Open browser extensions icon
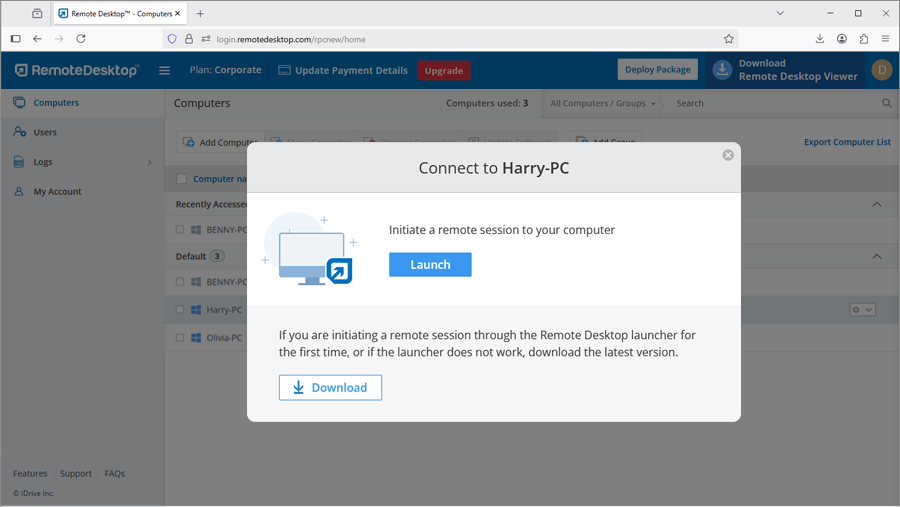900x507 pixels. pyautogui.click(x=864, y=39)
